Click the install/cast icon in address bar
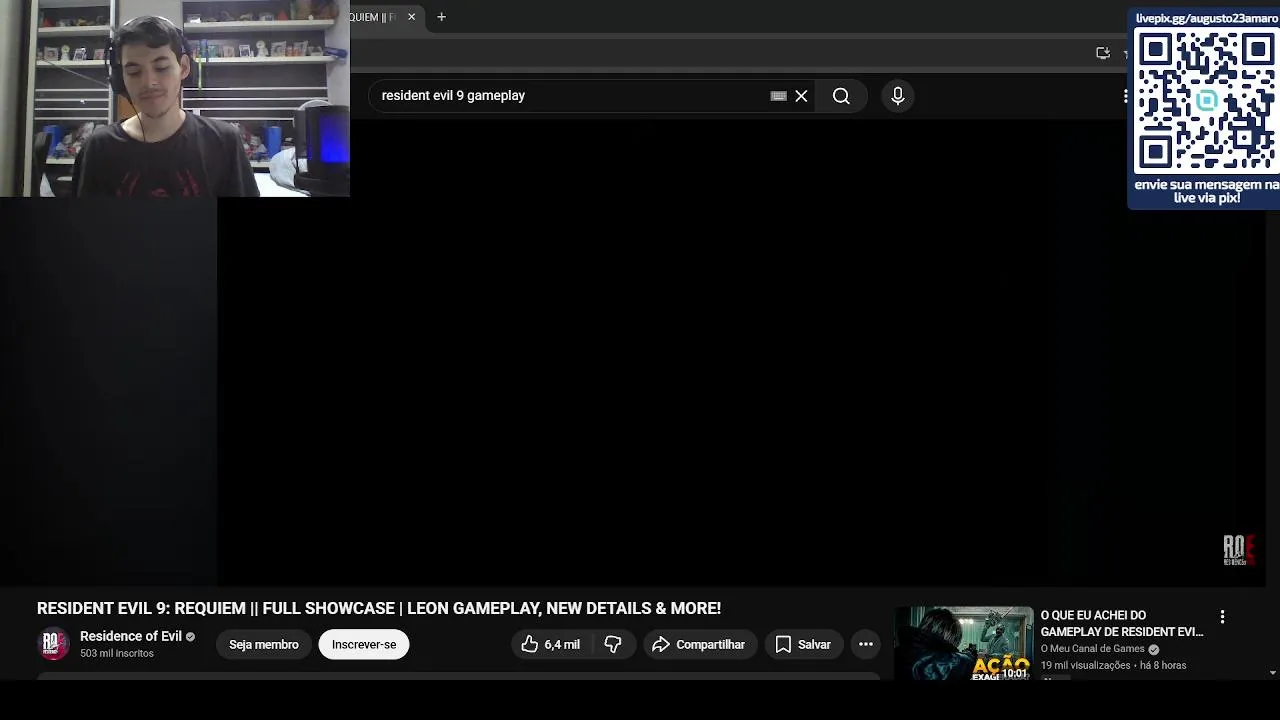This screenshot has height=720, width=1280. 1103,53
